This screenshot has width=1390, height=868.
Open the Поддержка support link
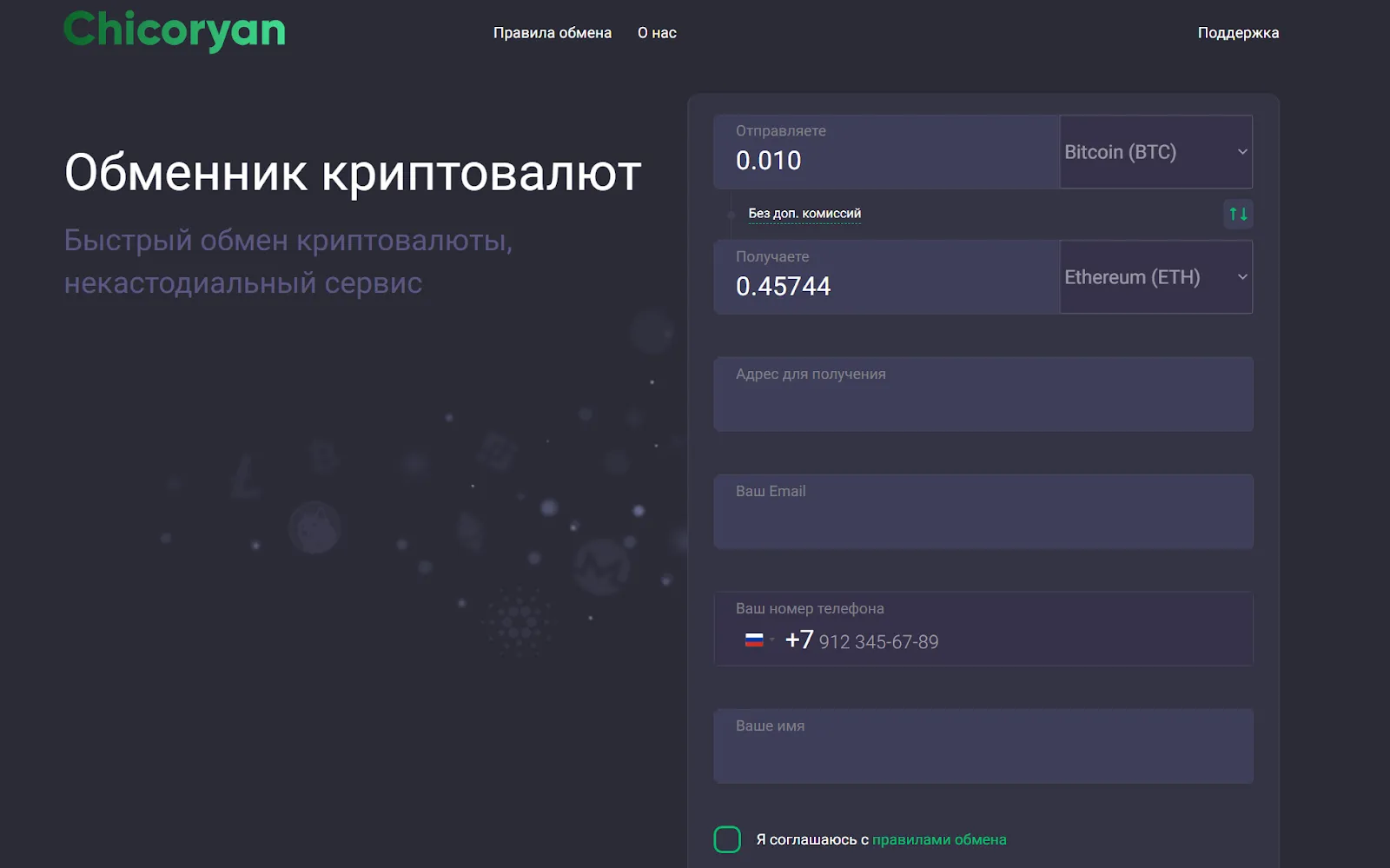coord(1238,33)
